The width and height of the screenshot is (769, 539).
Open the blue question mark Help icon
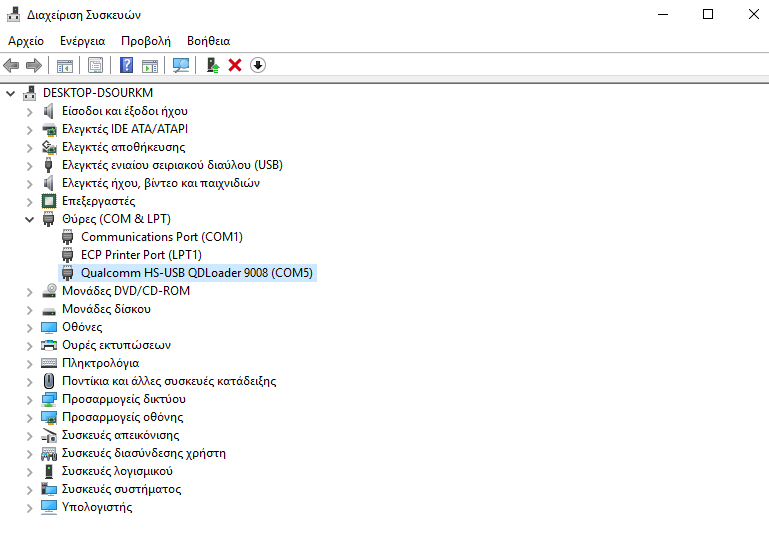127,65
